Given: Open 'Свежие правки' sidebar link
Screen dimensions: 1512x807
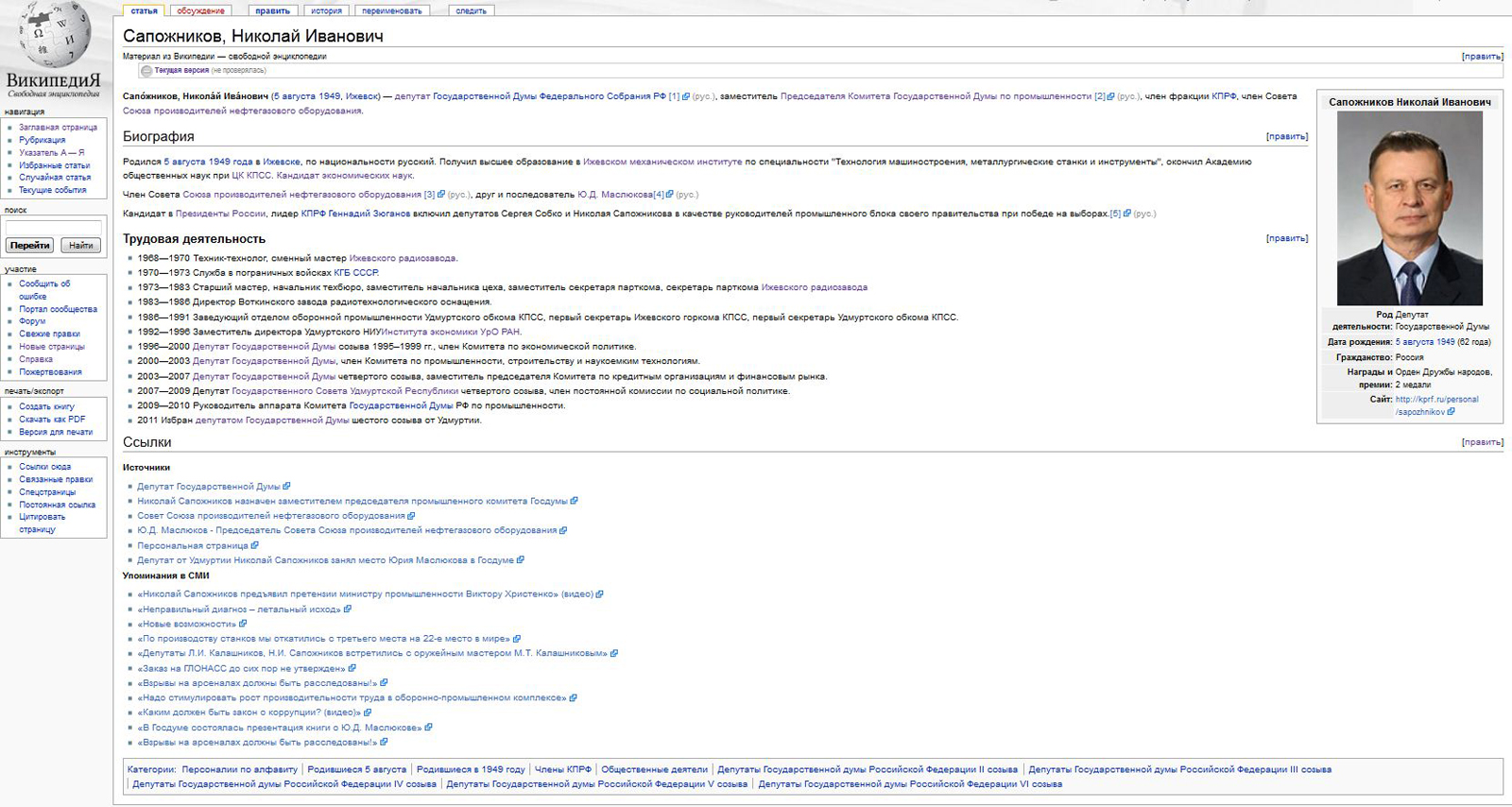Looking at the screenshot, I should [x=49, y=334].
